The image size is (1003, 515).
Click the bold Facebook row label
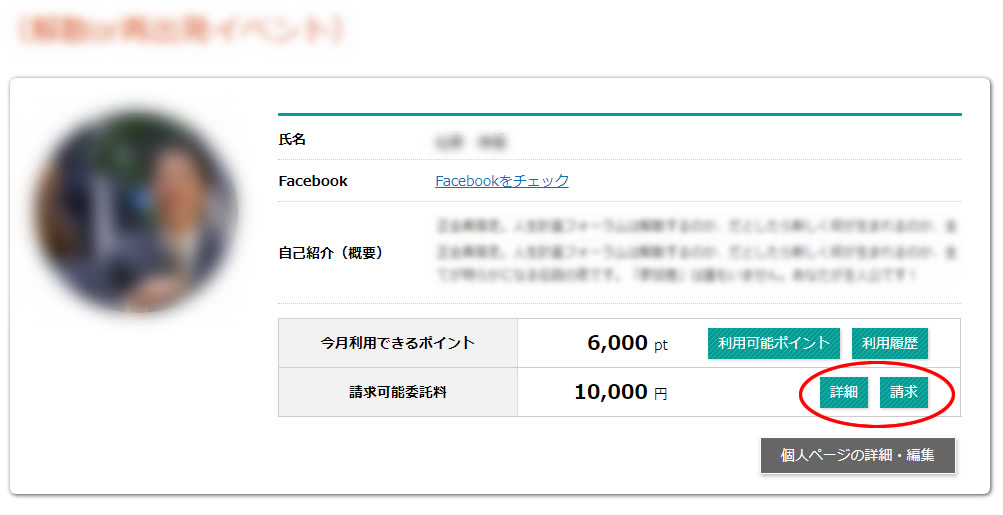point(313,181)
